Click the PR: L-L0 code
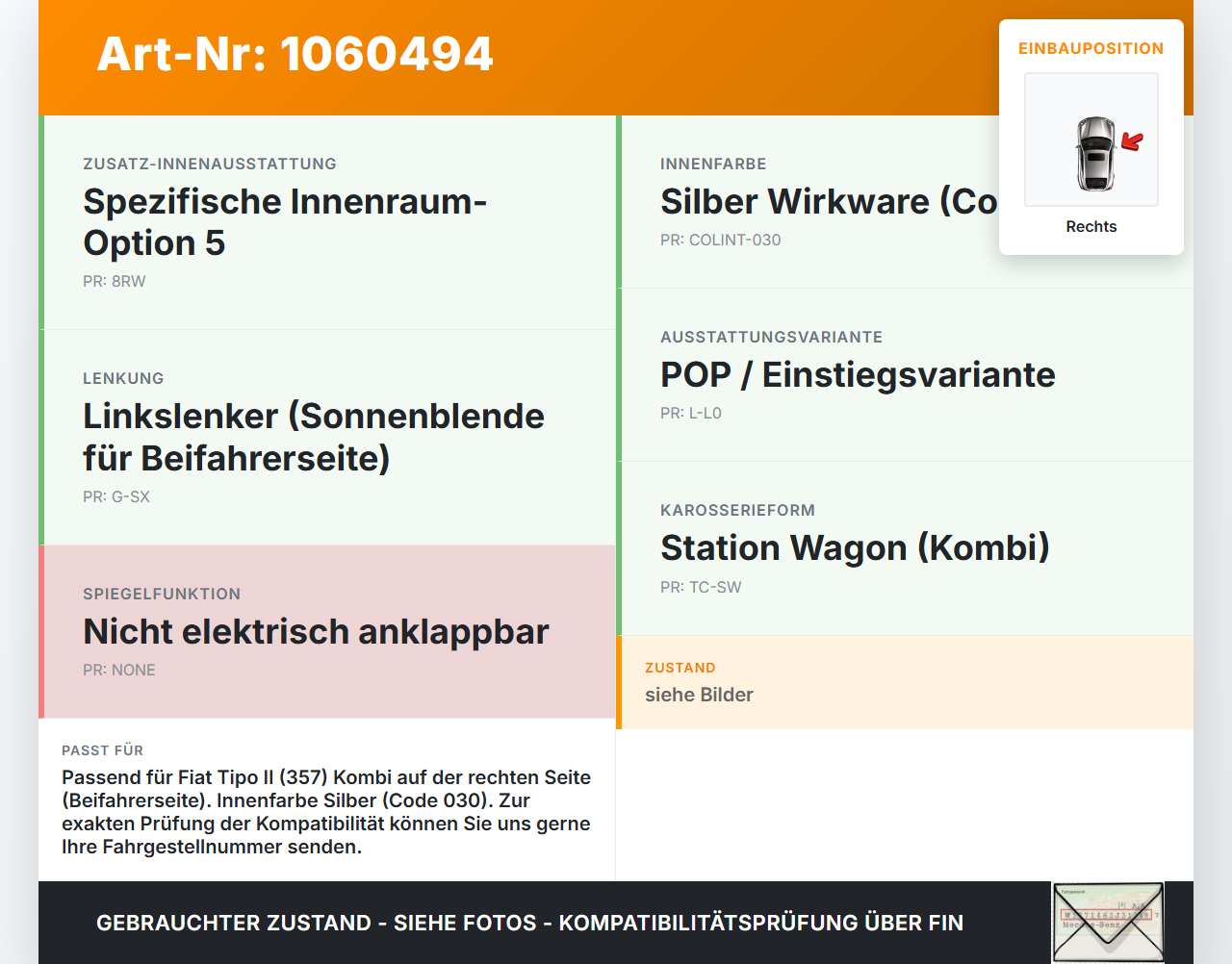1232x964 pixels. (x=691, y=413)
